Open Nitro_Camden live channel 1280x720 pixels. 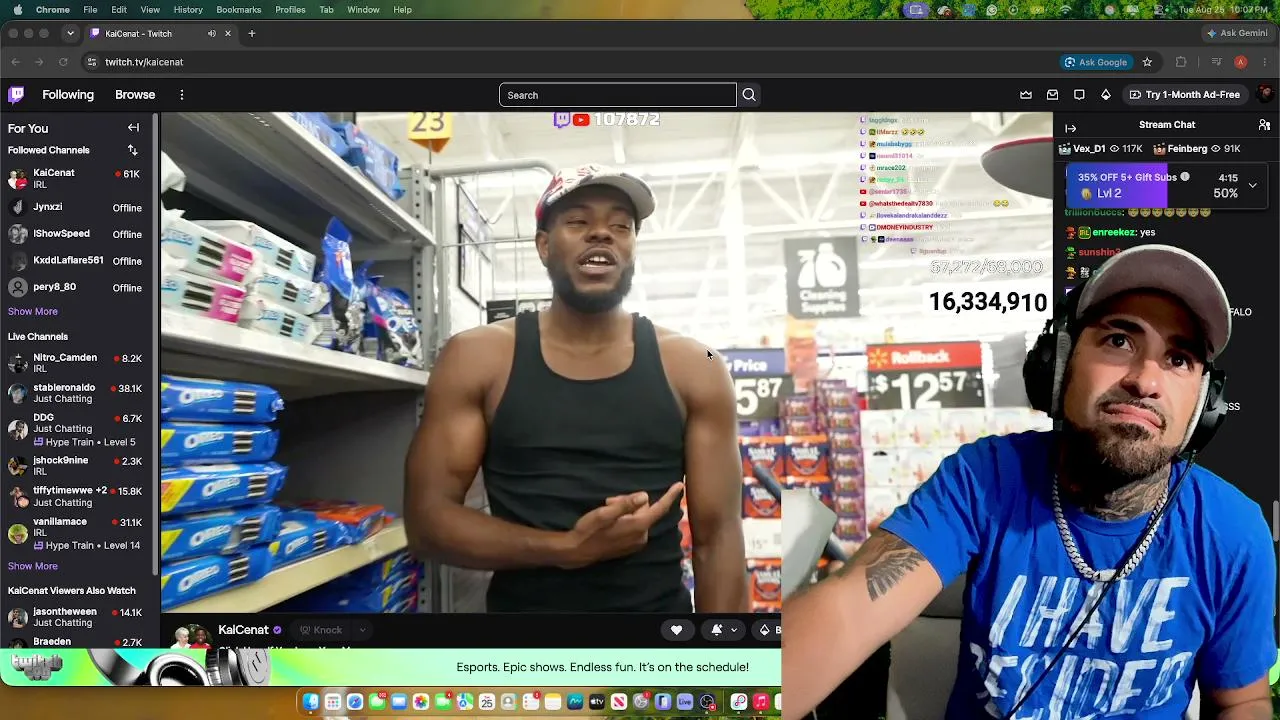point(78,363)
